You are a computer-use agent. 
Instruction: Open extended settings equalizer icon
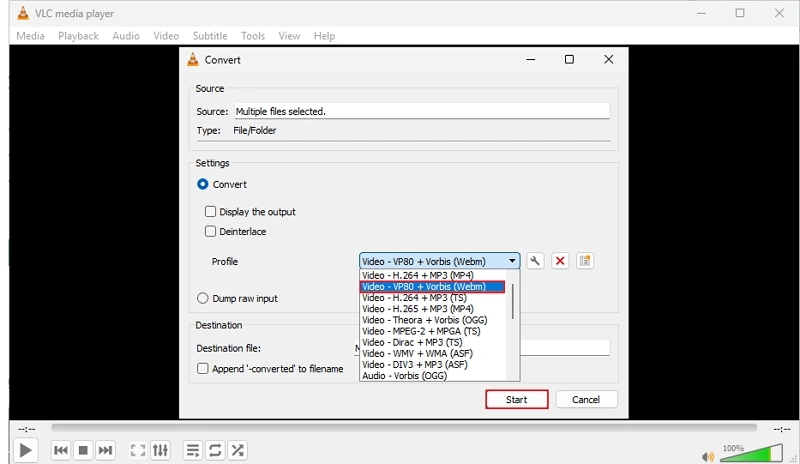coord(160,450)
